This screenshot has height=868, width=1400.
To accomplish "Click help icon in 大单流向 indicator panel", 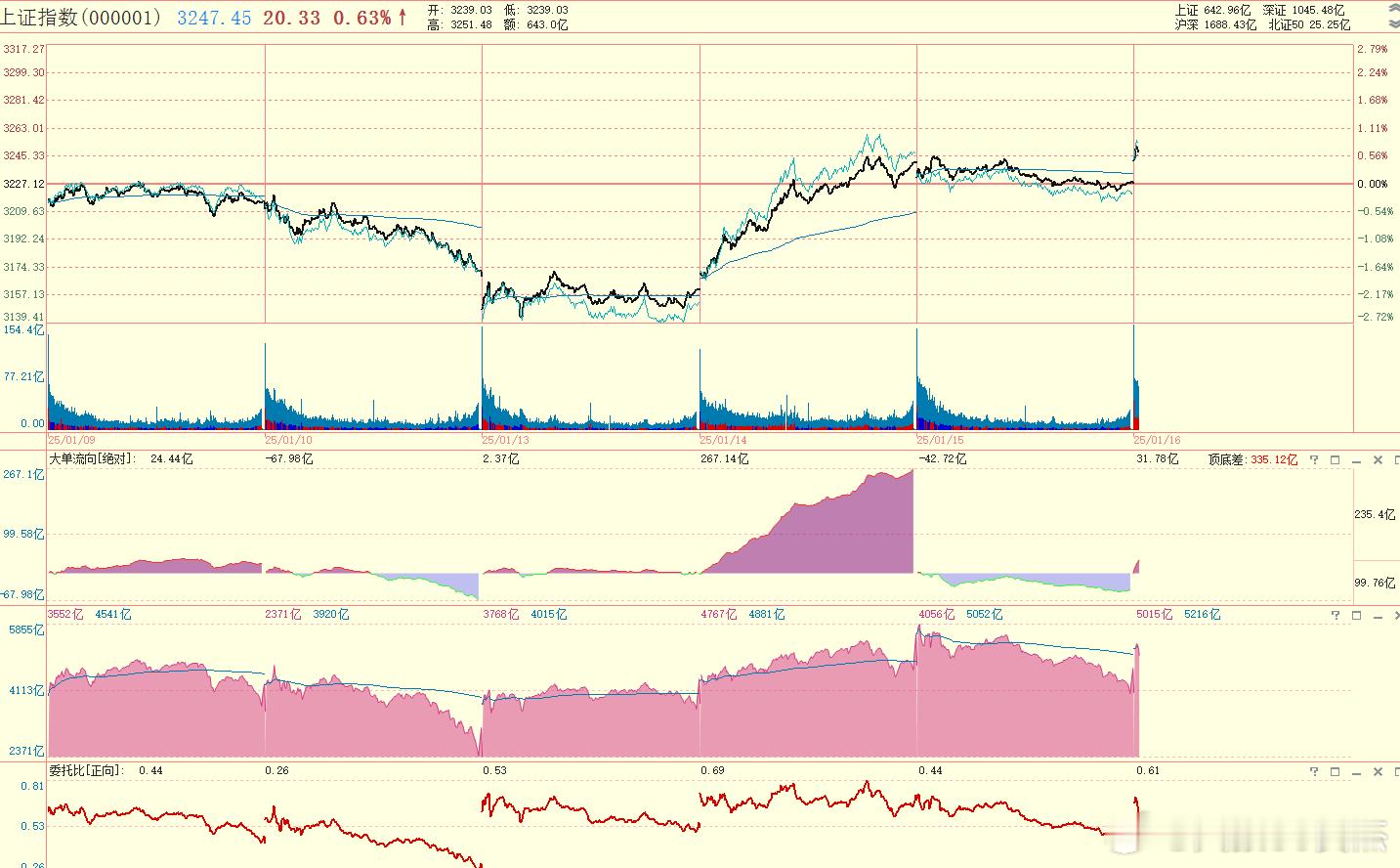I will 1314,459.
